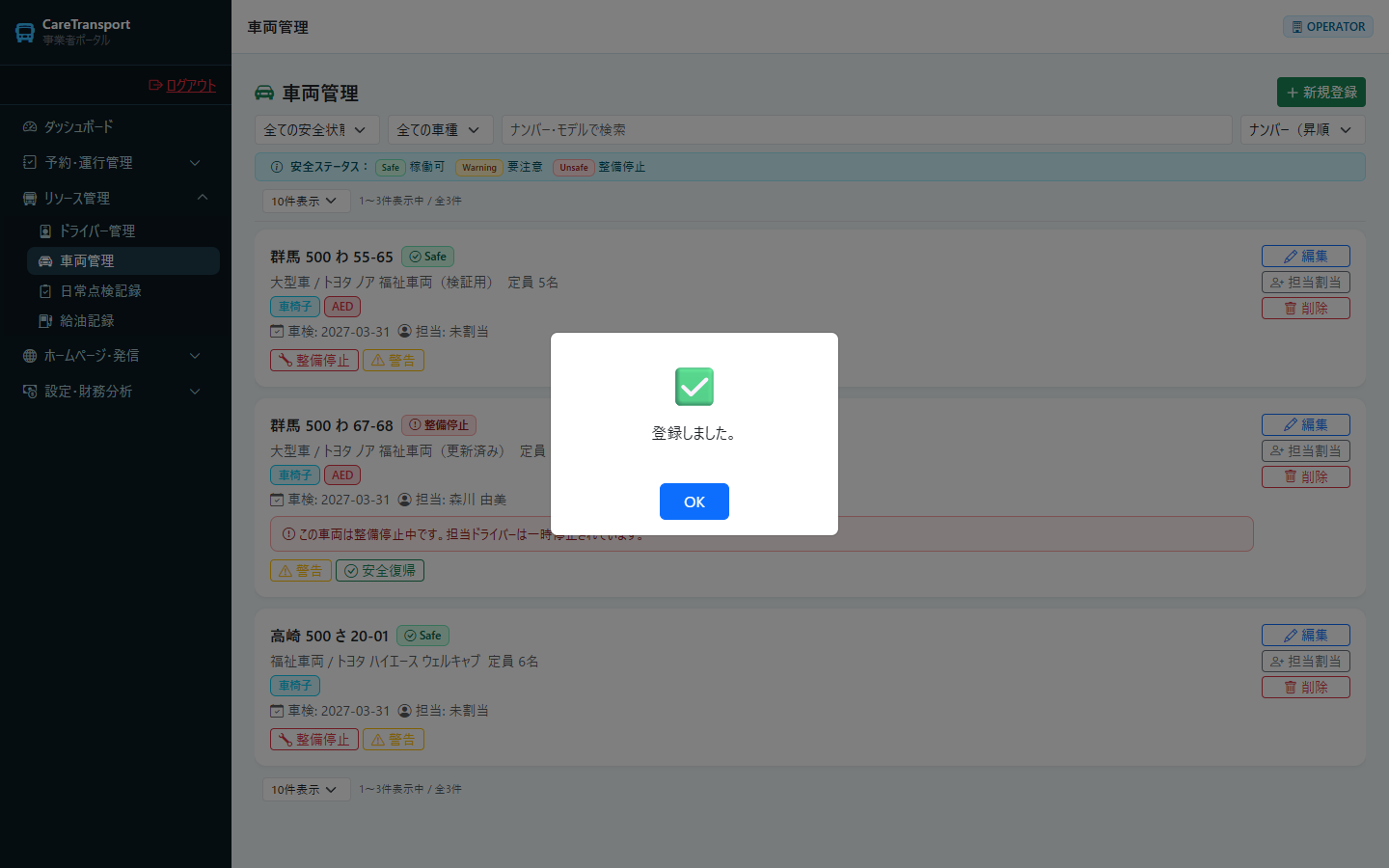Open 全ての安全状態 filter dropdown
The image size is (1389, 868).
pos(317,129)
